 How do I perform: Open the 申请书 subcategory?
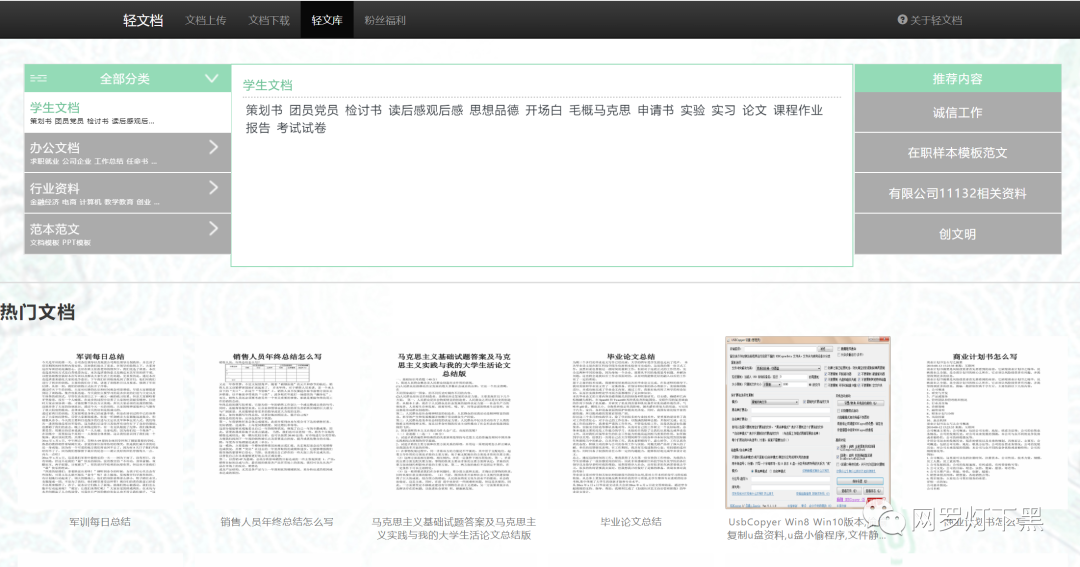coord(655,110)
